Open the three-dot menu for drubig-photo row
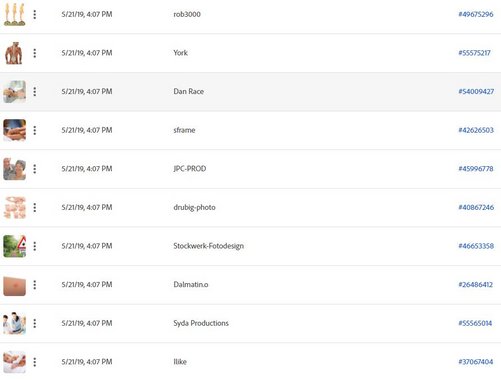This screenshot has width=501, height=380. tap(35, 208)
